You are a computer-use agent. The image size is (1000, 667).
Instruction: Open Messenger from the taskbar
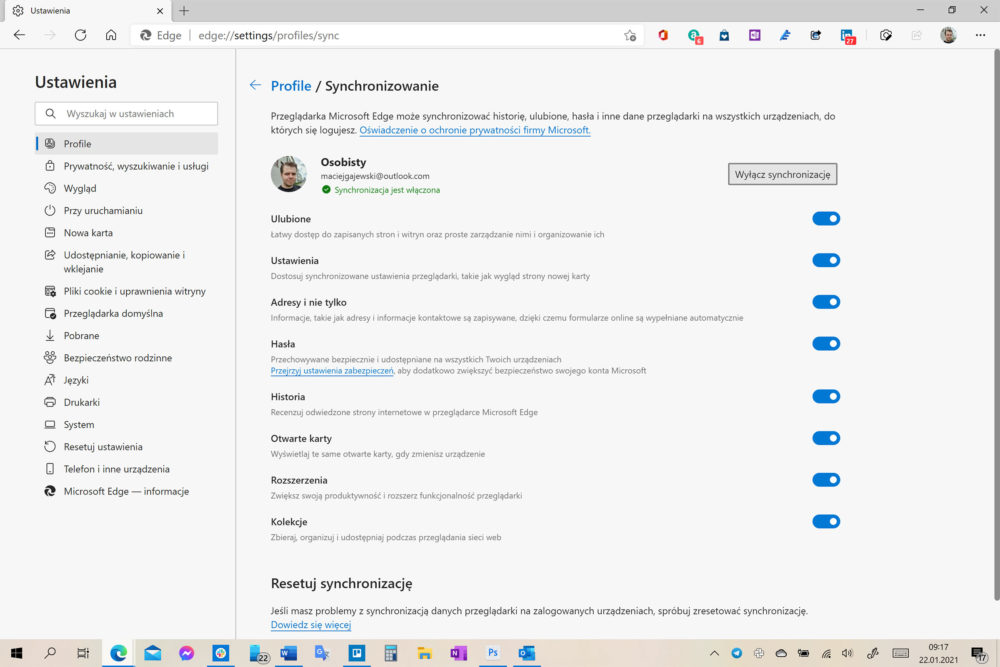tap(186, 653)
